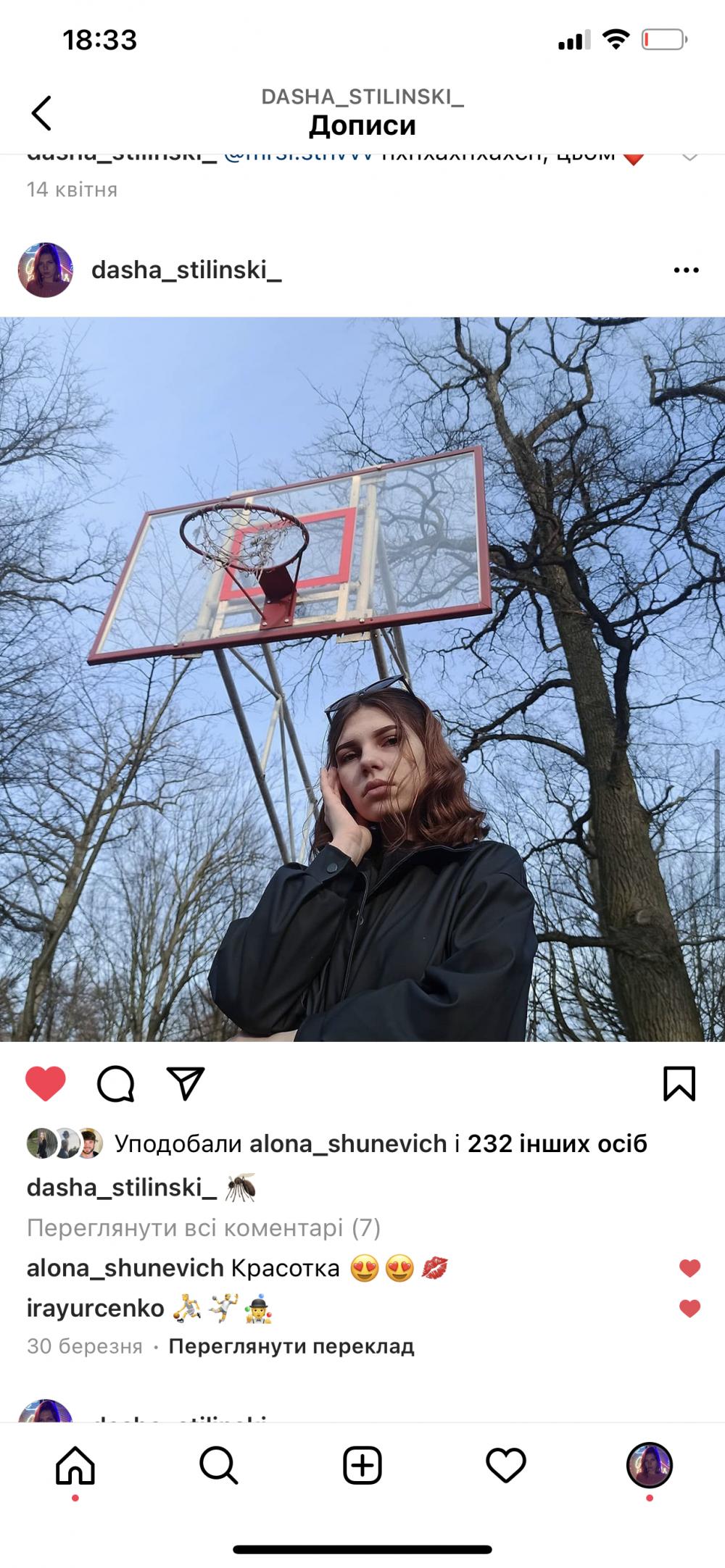Image resolution: width=725 pixels, height=1568 pixels.
Task: Tap the basketball hoop photo
Action: point(362,679)
